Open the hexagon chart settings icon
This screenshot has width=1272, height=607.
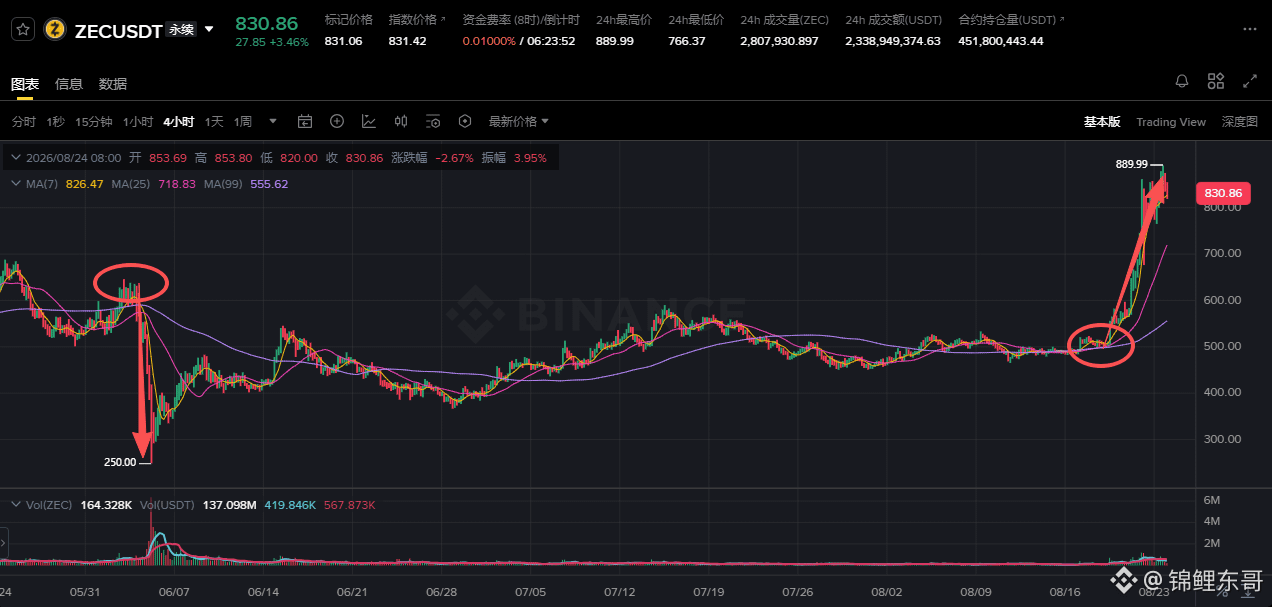pos(465,122)
